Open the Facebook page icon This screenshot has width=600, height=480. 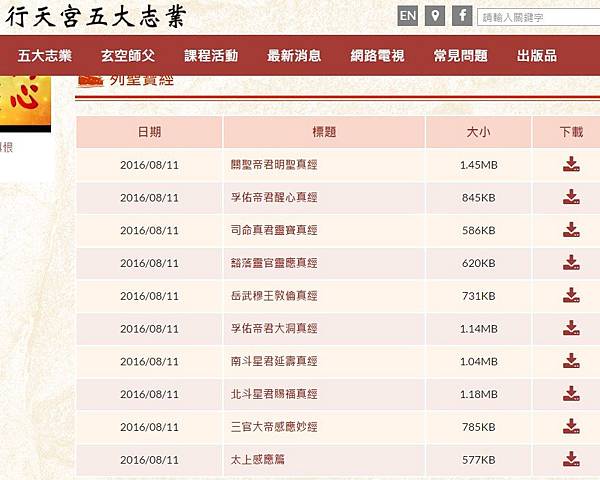coord(462,16)
